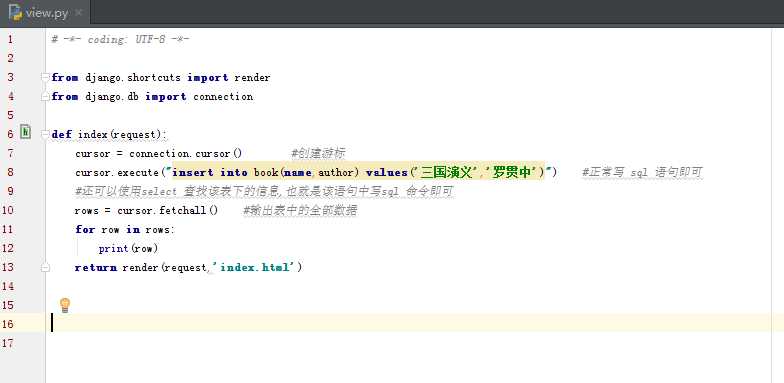Collapse the import block fold at line 3
Image resolution: width=784 pixels, height=383 pixels.
46,77
